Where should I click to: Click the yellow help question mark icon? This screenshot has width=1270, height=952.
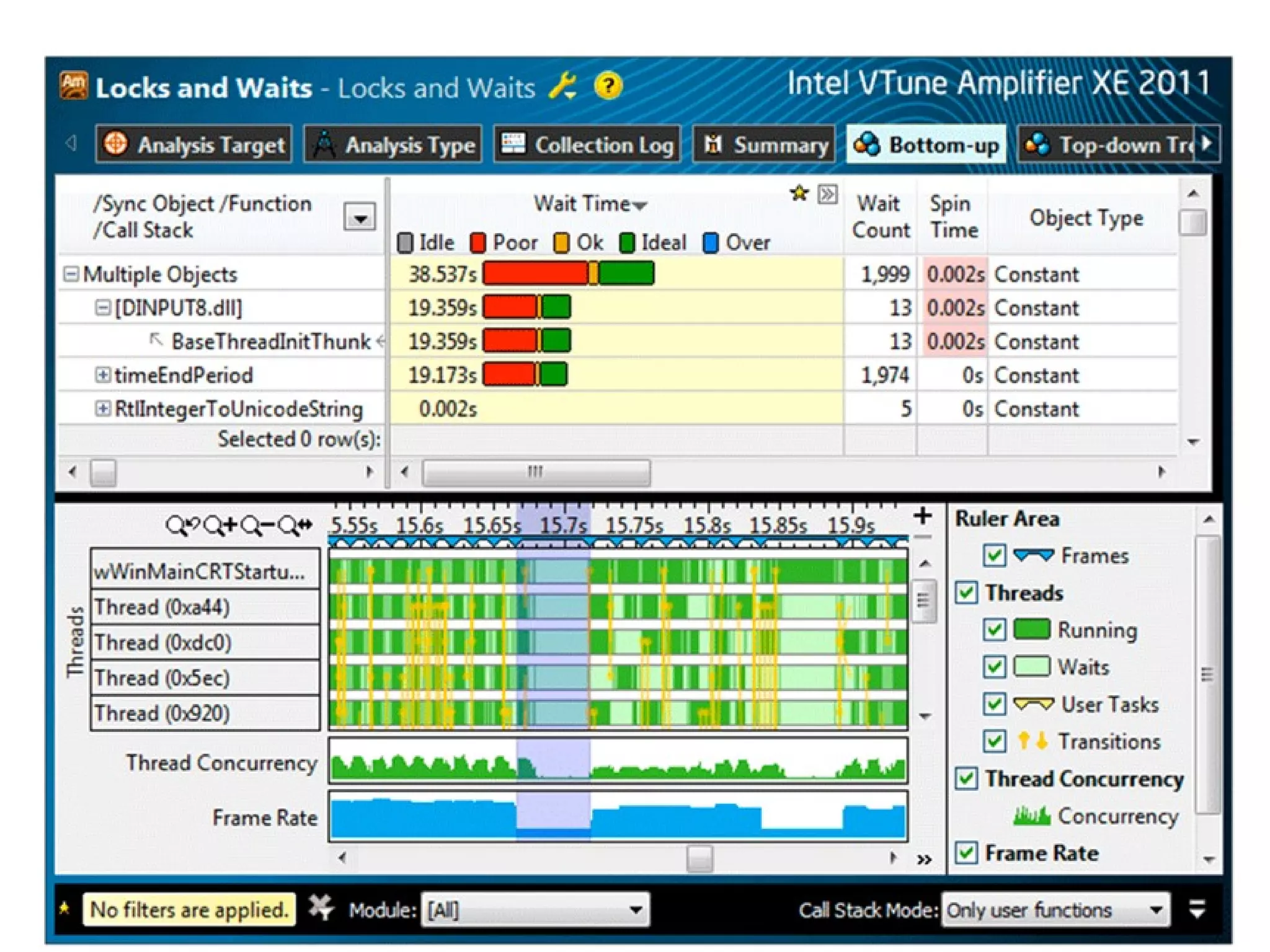click(x=608, y=86)
